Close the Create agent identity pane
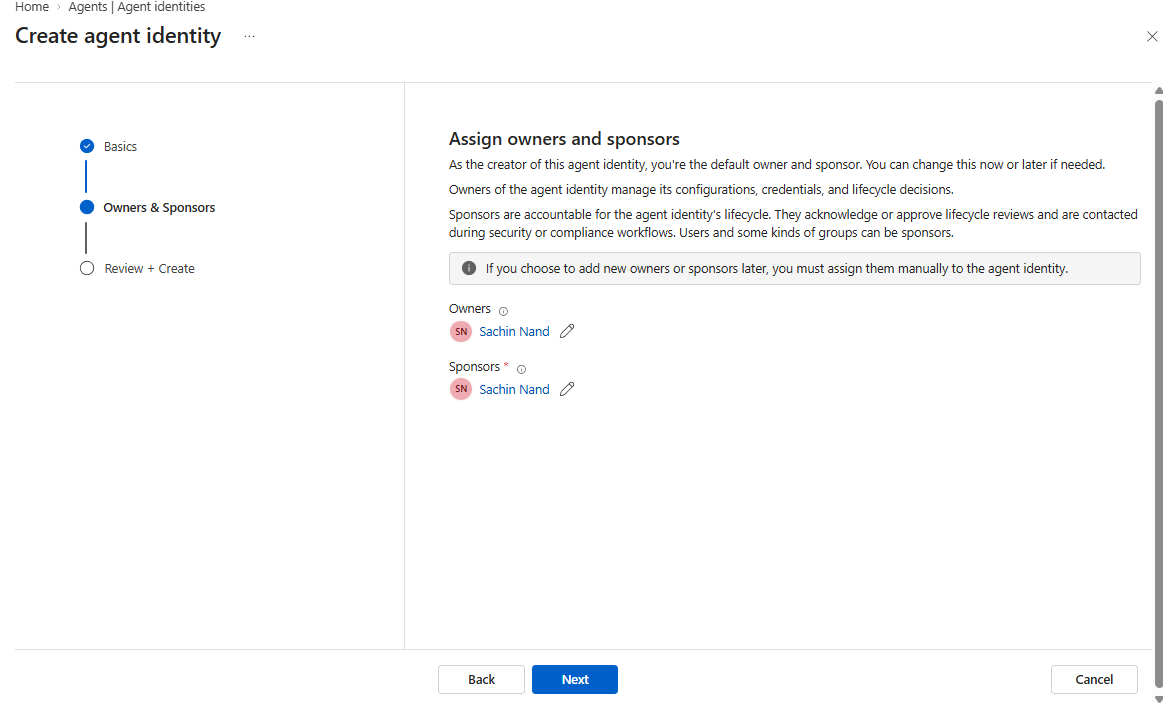Image resolution: width=1163 pixels, height=703 pixels. click(x=1152, y=36)
